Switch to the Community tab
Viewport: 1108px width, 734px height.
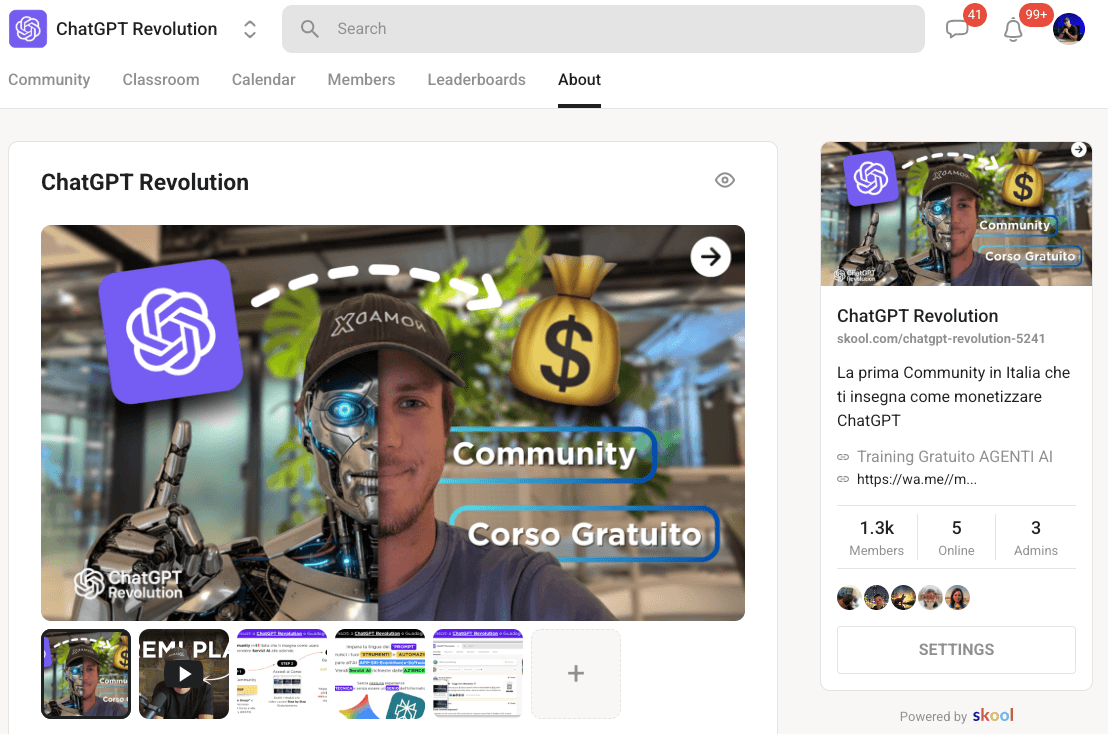[x=49, y=80]
